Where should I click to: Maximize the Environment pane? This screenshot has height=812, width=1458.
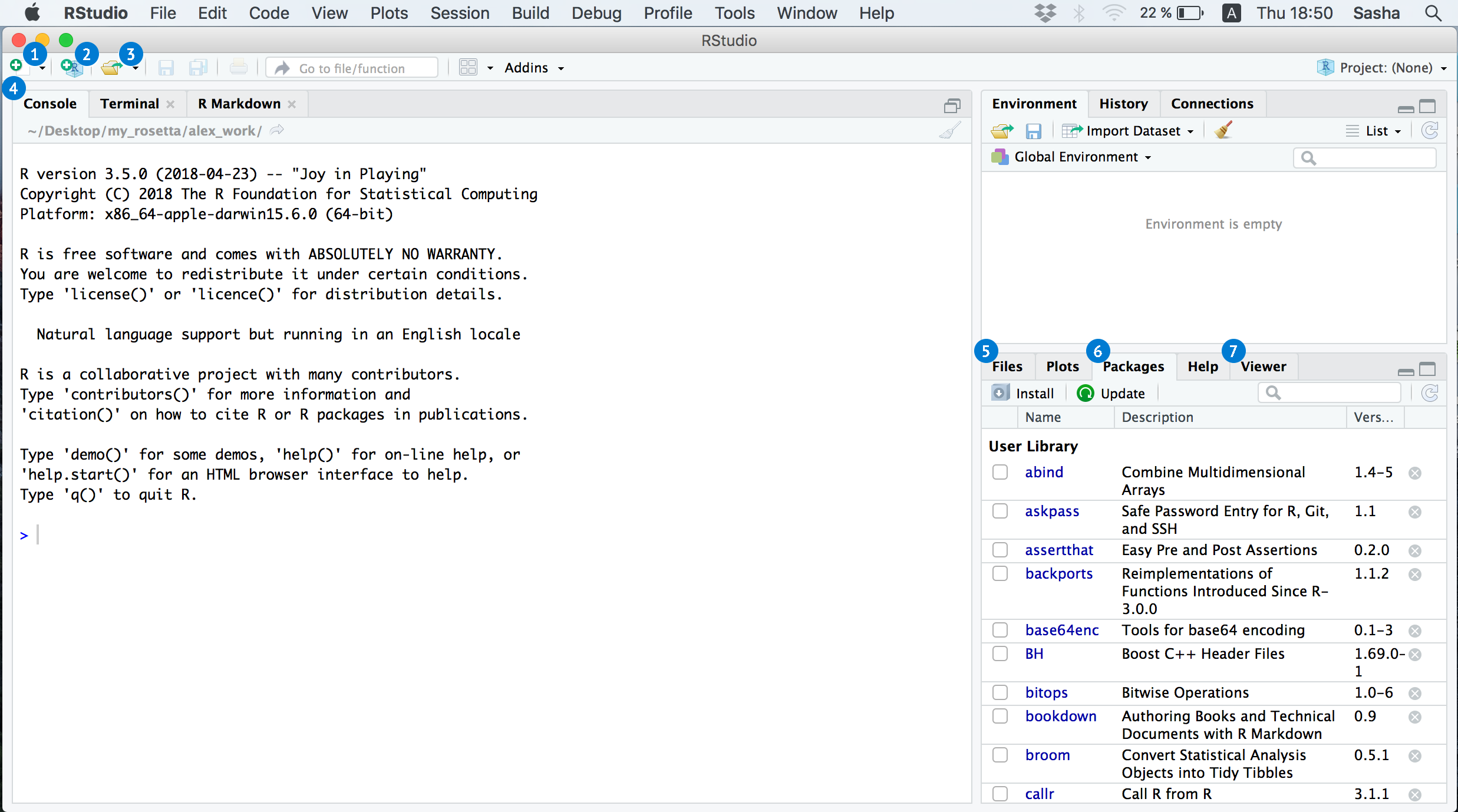(x=1427, y=107)
